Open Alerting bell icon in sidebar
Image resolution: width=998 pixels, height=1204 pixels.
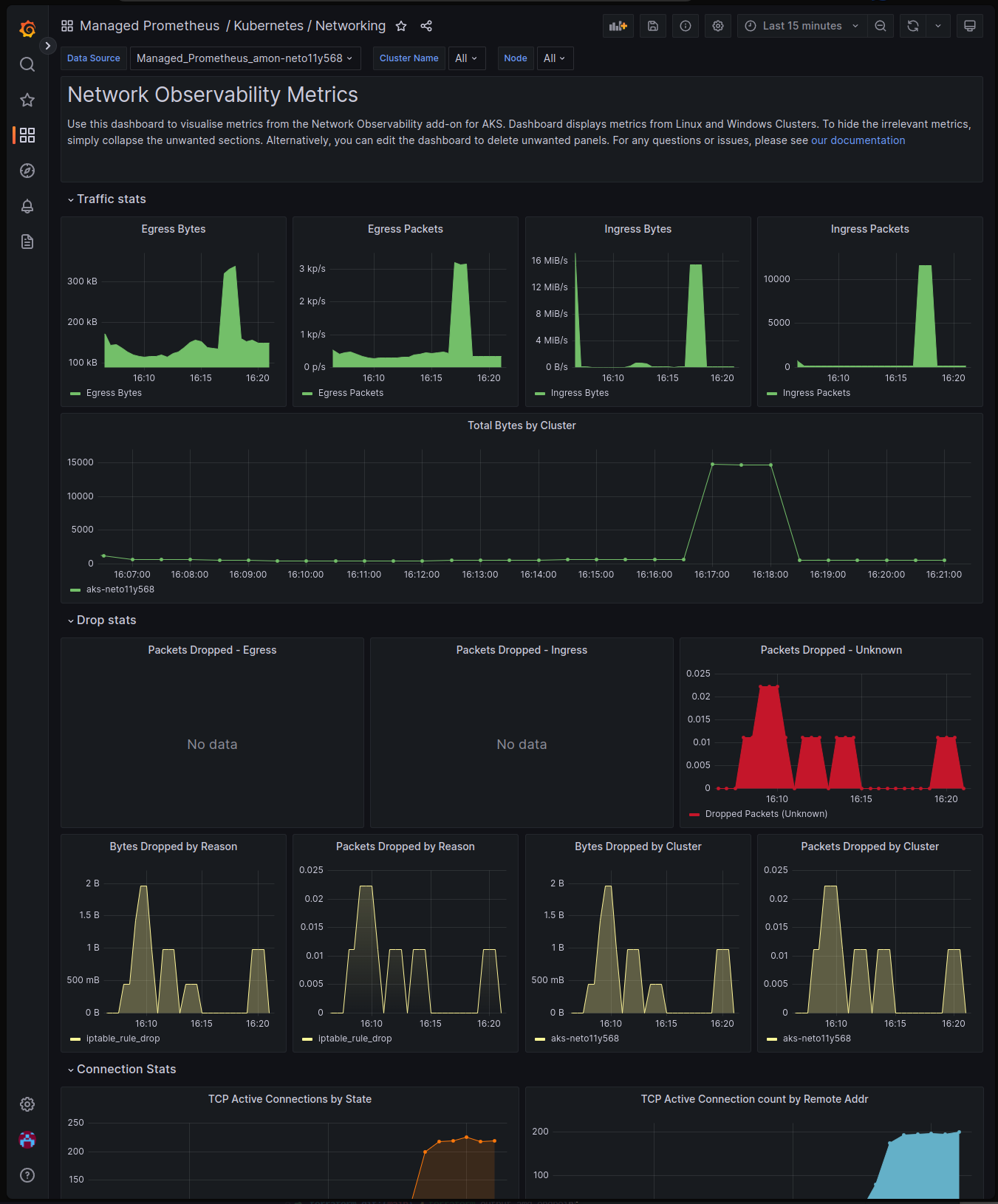click(x=27, y=206)
